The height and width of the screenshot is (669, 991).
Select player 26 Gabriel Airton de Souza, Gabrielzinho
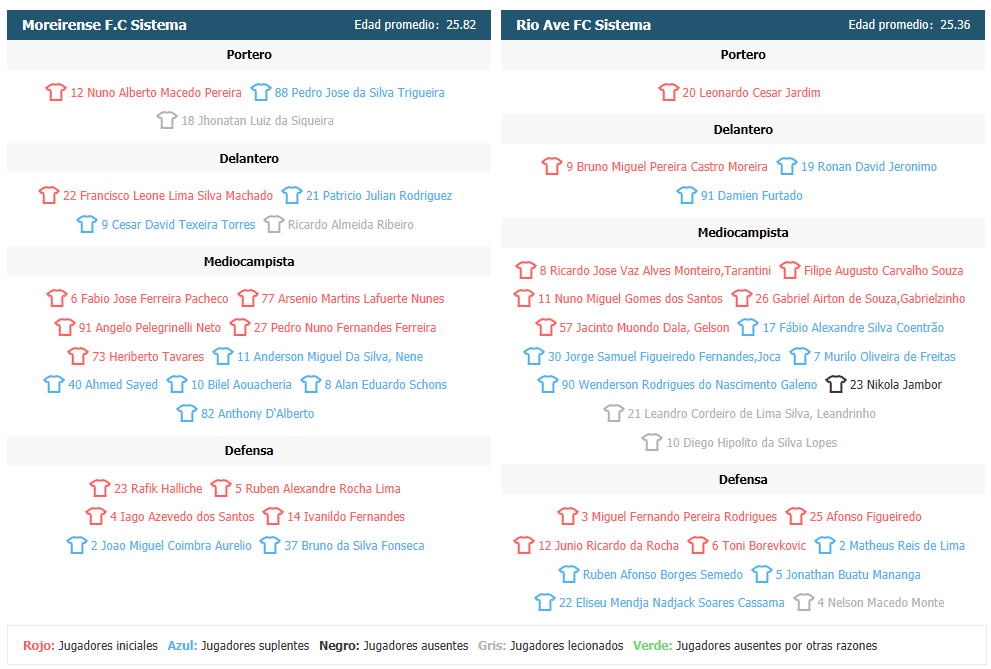click(860, 298)
